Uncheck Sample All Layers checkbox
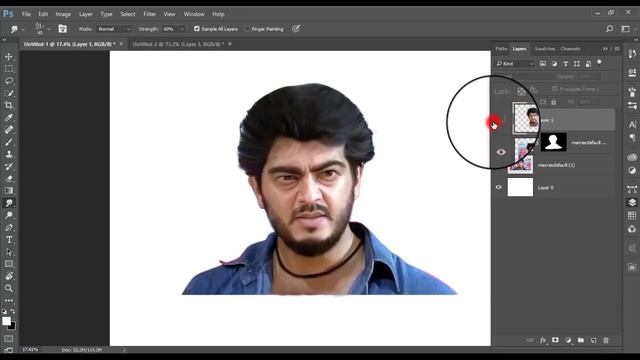The width and height of the screenshot is (640, 360). click(x=197, y=29)
